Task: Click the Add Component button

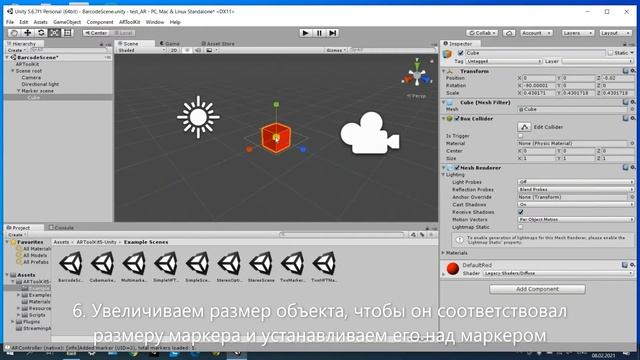Action: tap(537, 289)
